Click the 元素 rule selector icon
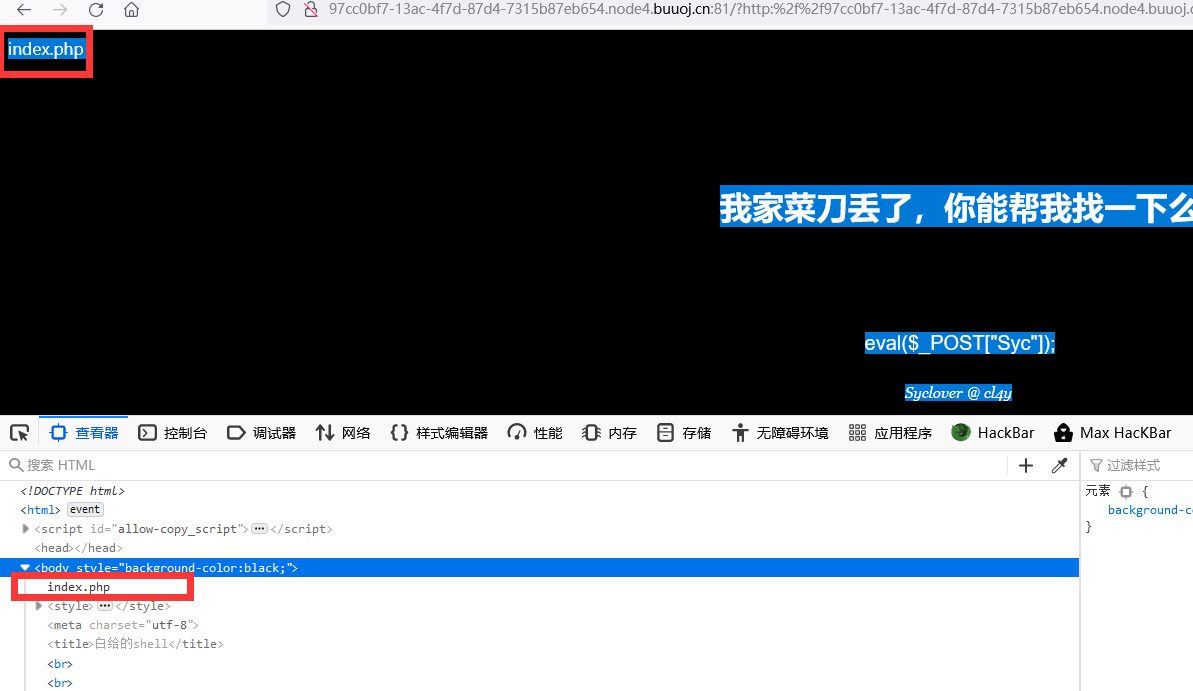Screen dimensions: 1193x691 pos(1126,492)
